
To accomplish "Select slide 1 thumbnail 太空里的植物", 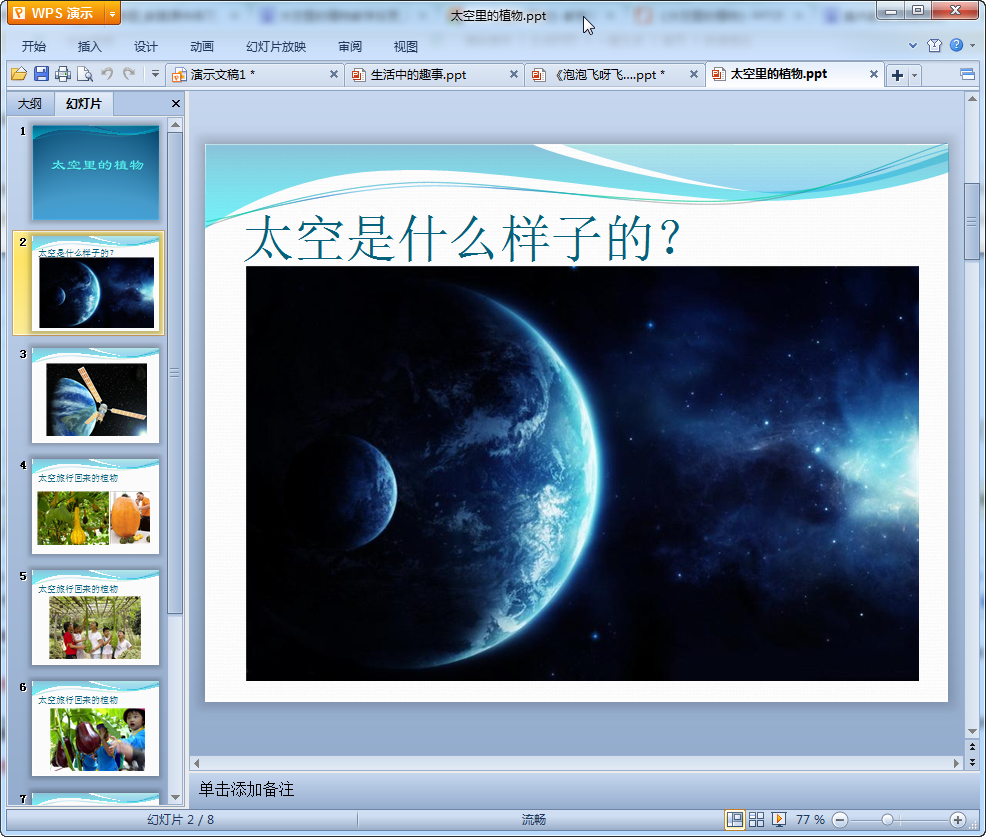I will (96, 172).
